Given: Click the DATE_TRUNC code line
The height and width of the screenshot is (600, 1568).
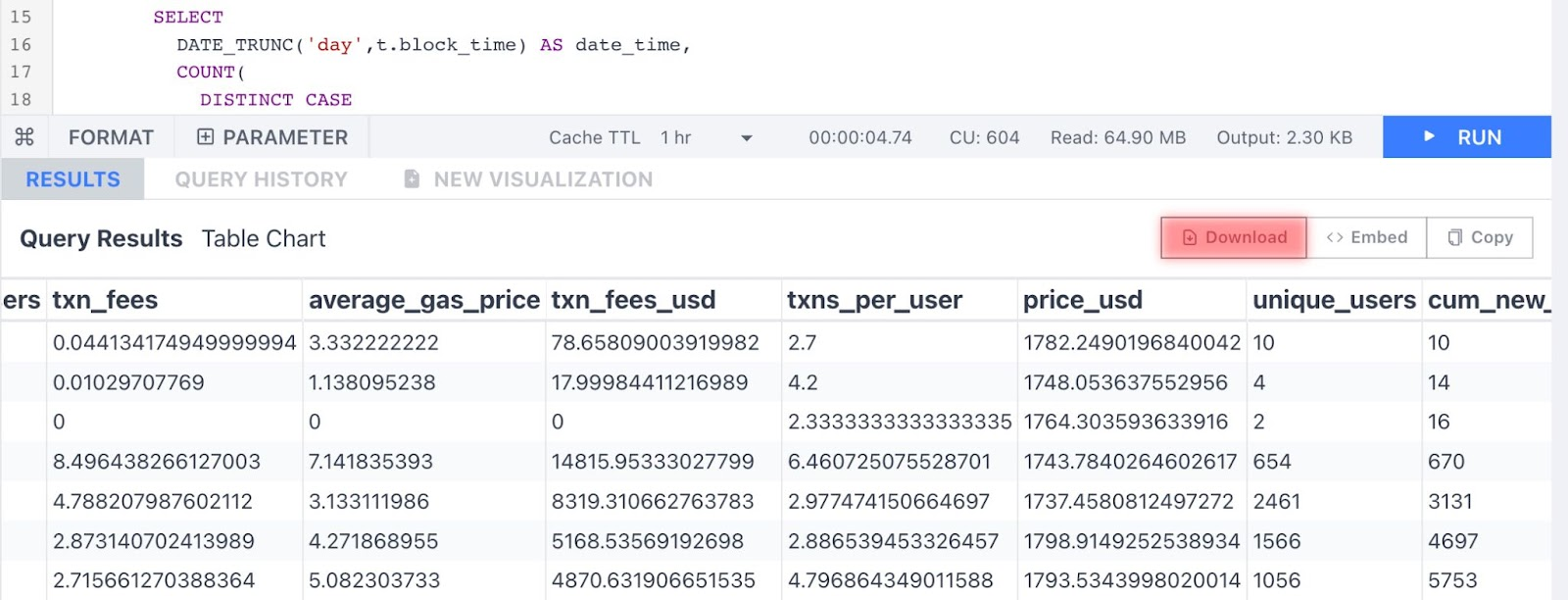Looking at the screenshot, I should click(x=433, y=45).
